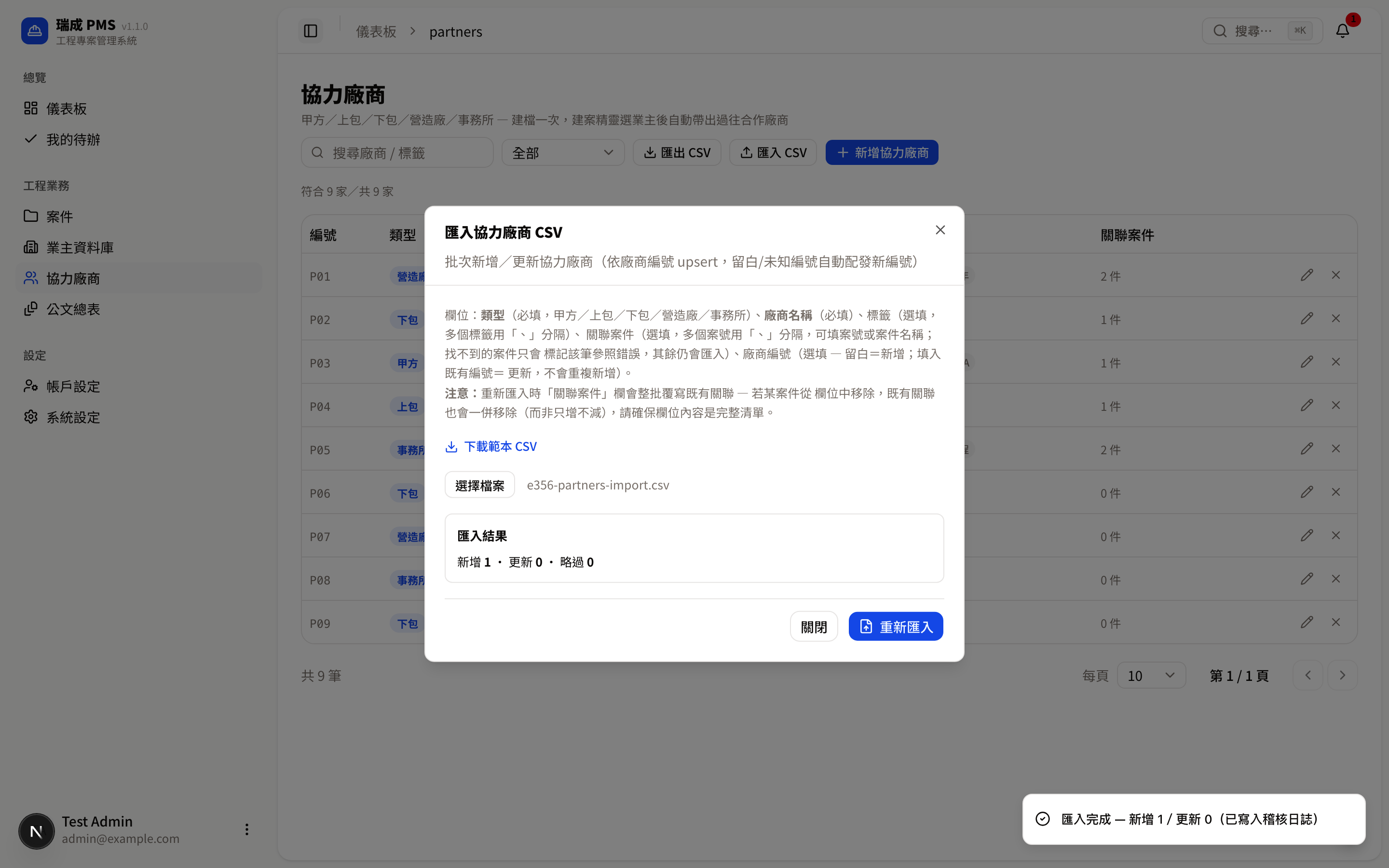The image size is (1389, 868).
Task: Click the 關閉 button in the dialog
Action: (813, 626)
